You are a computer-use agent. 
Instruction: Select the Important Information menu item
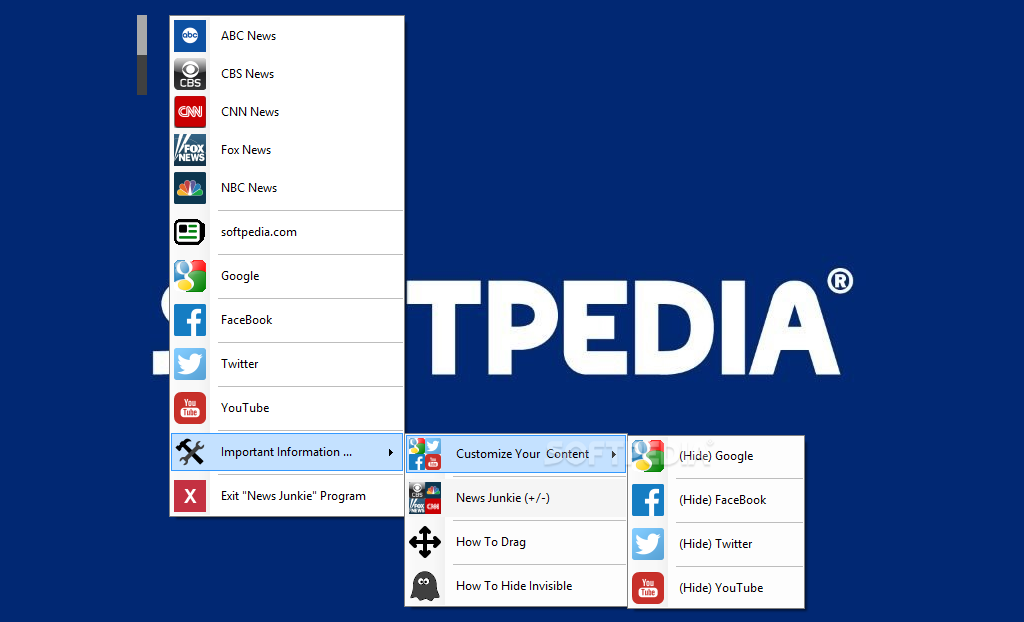pos(287,452)
